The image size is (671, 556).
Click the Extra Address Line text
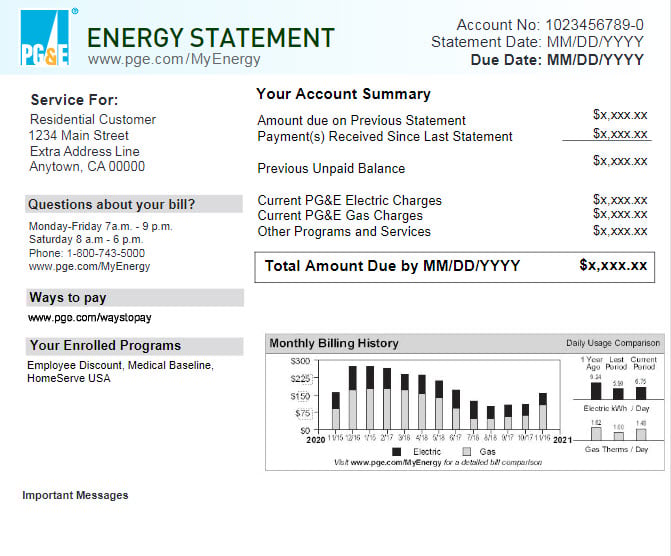point(85,151)
